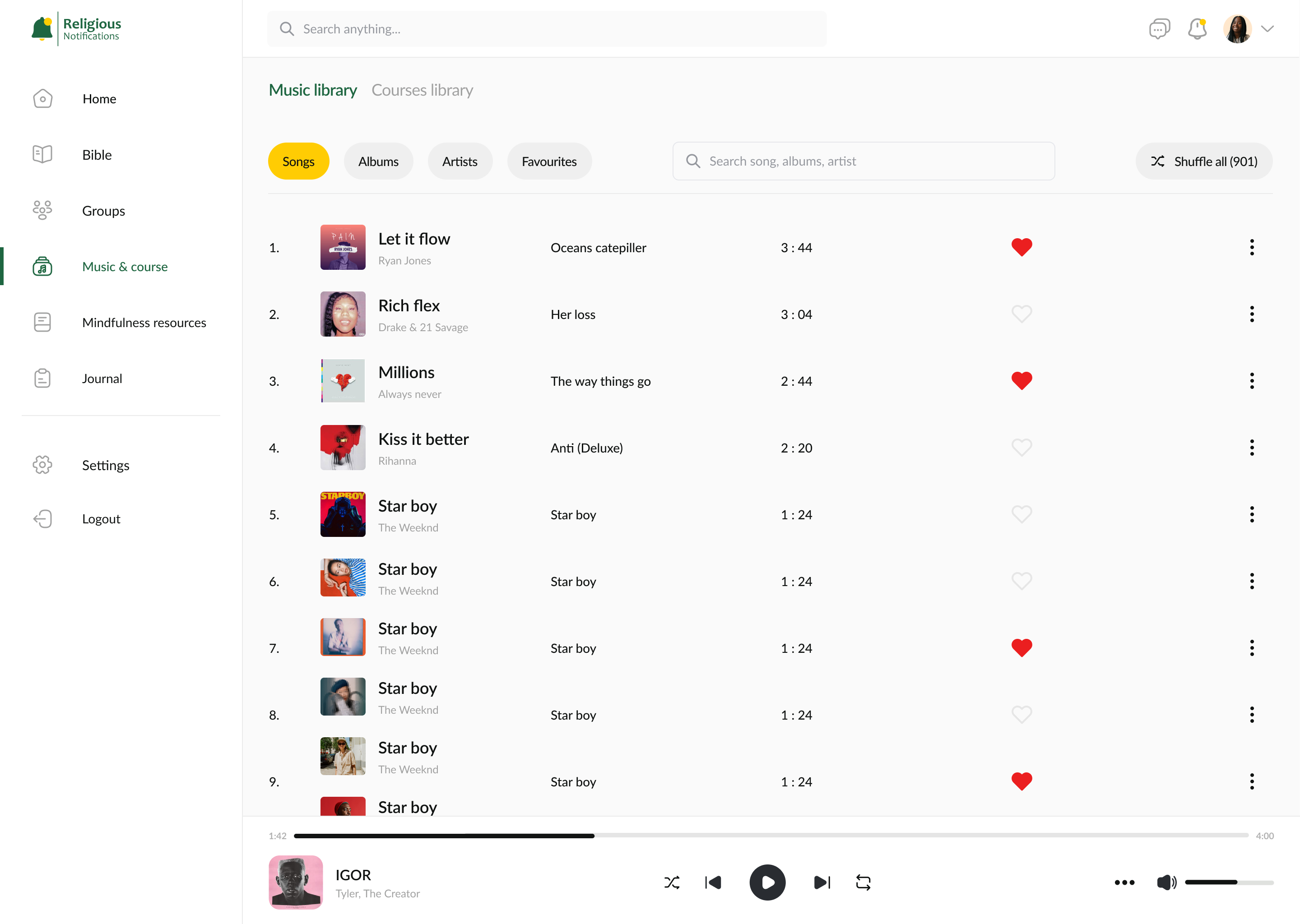1300x924 pixels.
Task: Select the Songs tab
Action: (298, 160)
